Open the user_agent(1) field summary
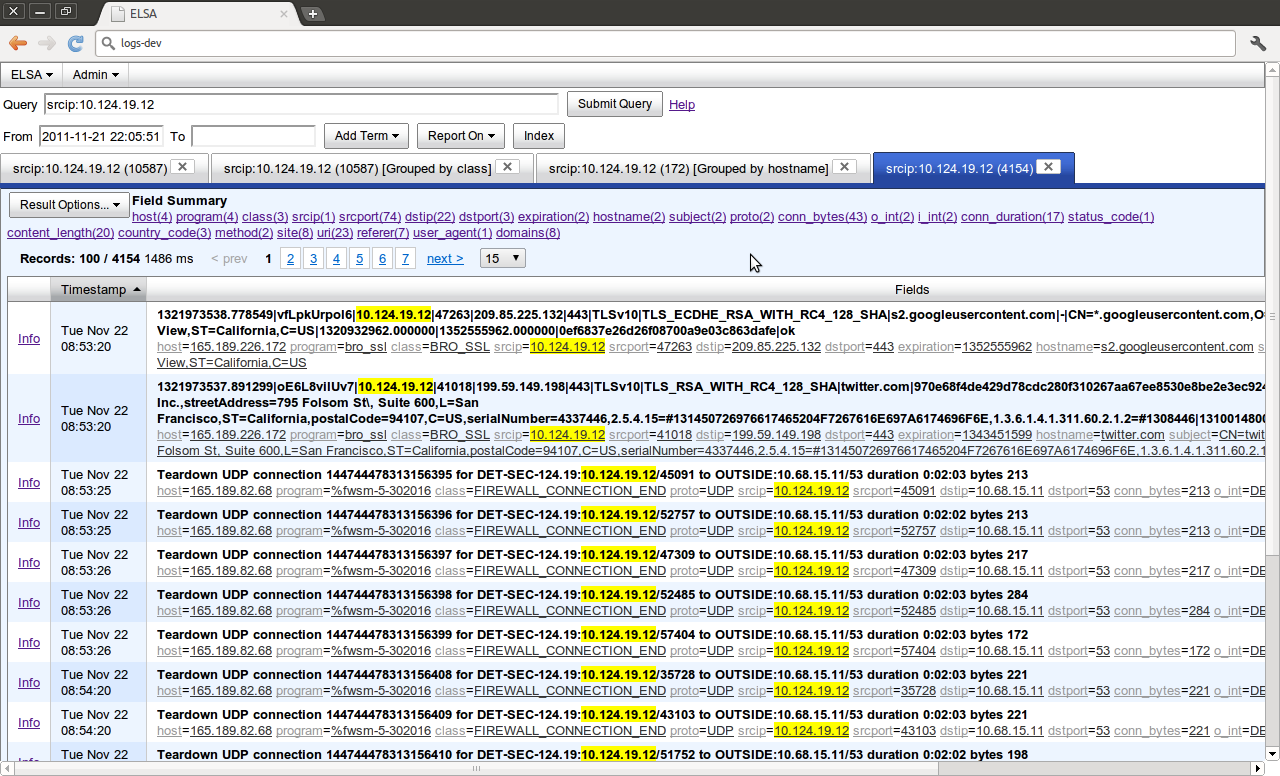The width and height of the screenshot is (1280, 776). click(x=453, y=233)
